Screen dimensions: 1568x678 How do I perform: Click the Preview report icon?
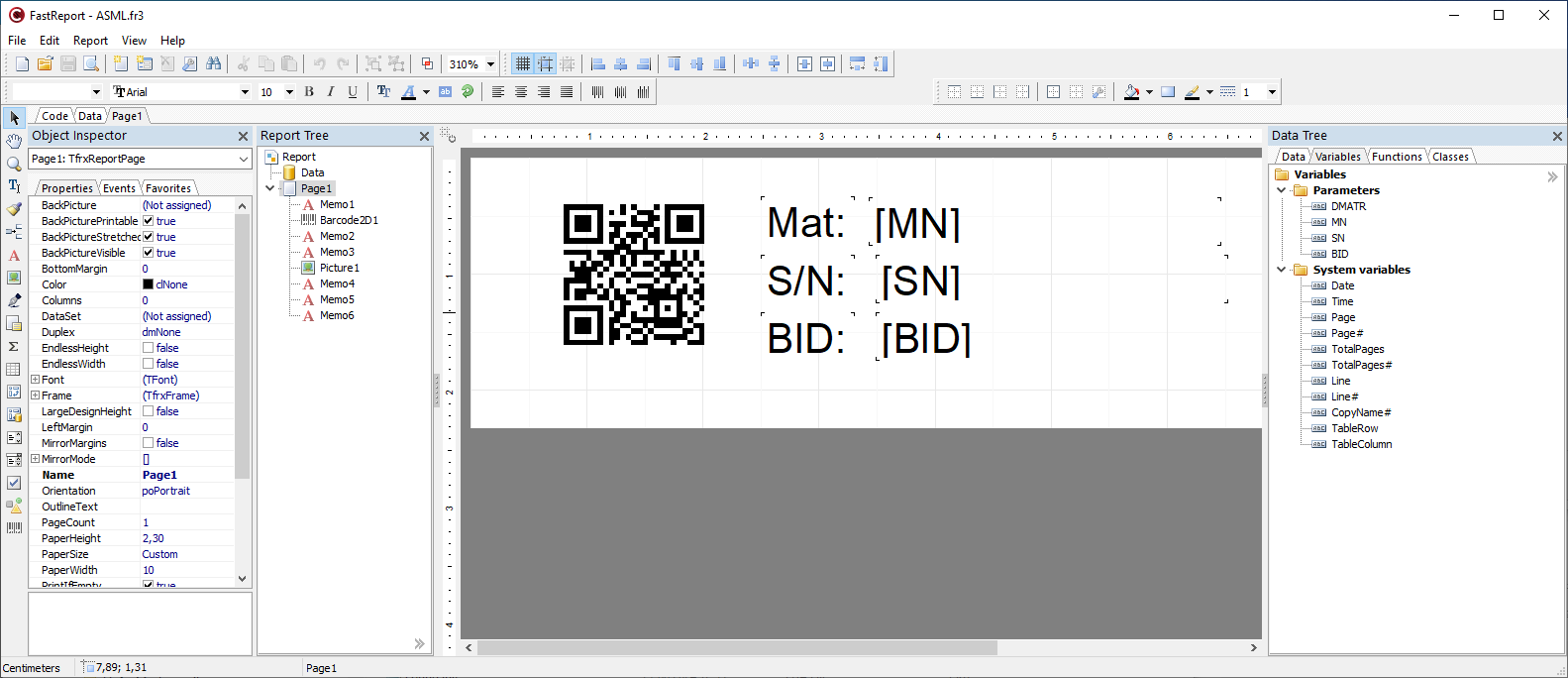pos(91,64)
